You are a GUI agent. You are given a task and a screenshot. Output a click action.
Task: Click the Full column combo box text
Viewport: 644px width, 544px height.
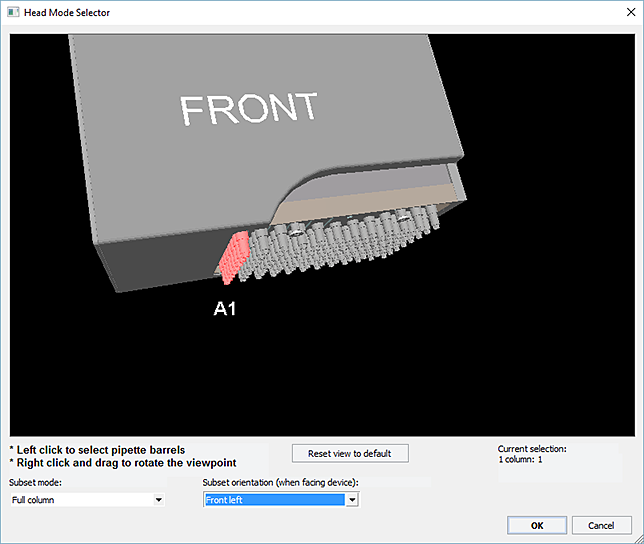pyautogui.click(x=33, y=500)
